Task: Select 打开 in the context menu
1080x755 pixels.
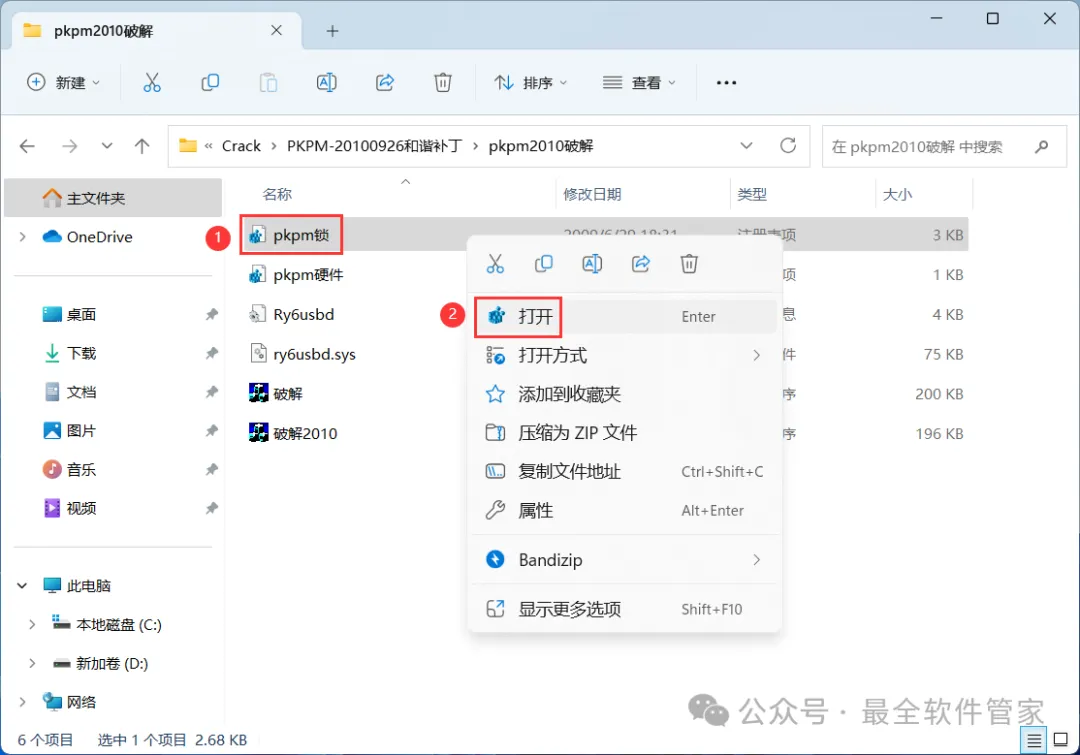Action: pos(624,316)
